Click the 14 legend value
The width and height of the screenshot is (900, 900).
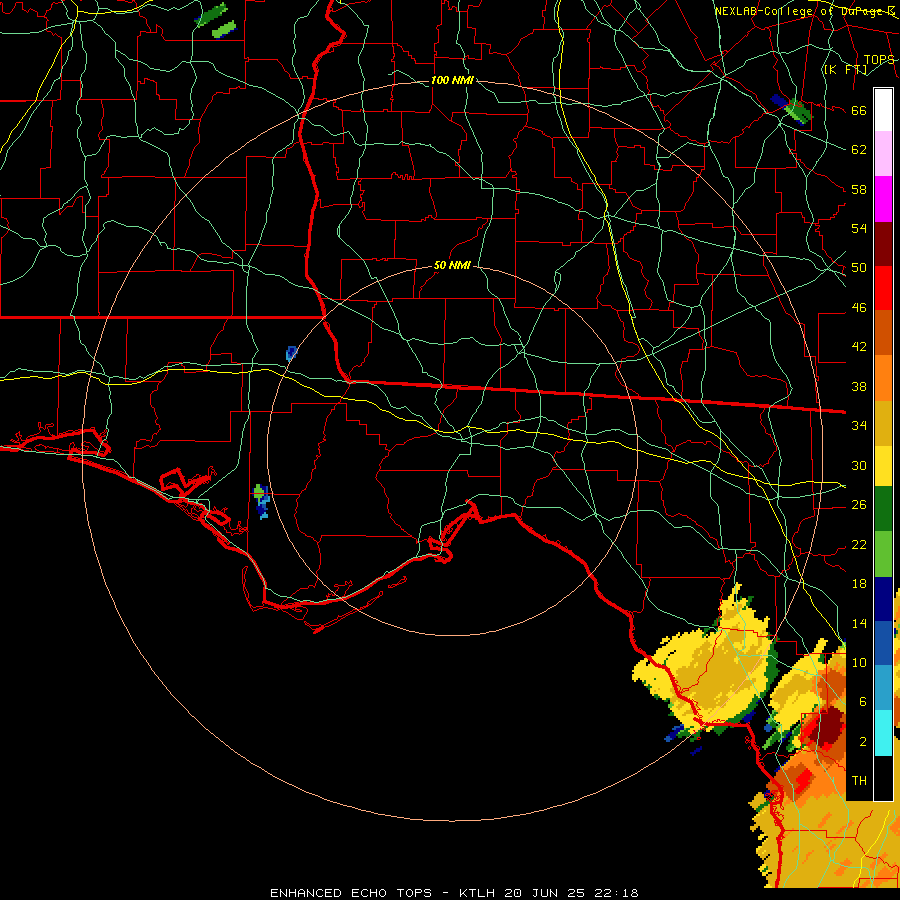859,623
